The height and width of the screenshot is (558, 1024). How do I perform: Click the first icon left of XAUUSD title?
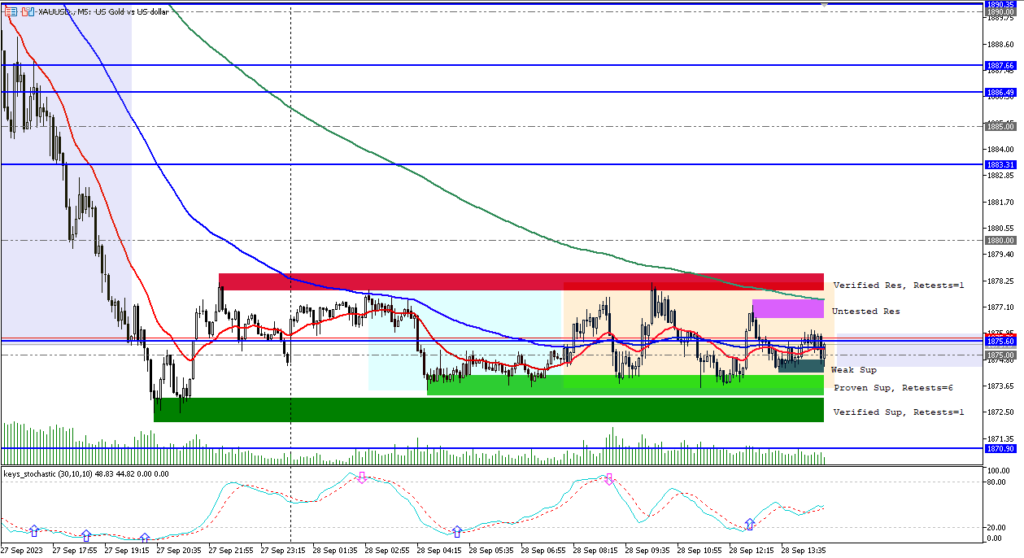pos(9,10)
